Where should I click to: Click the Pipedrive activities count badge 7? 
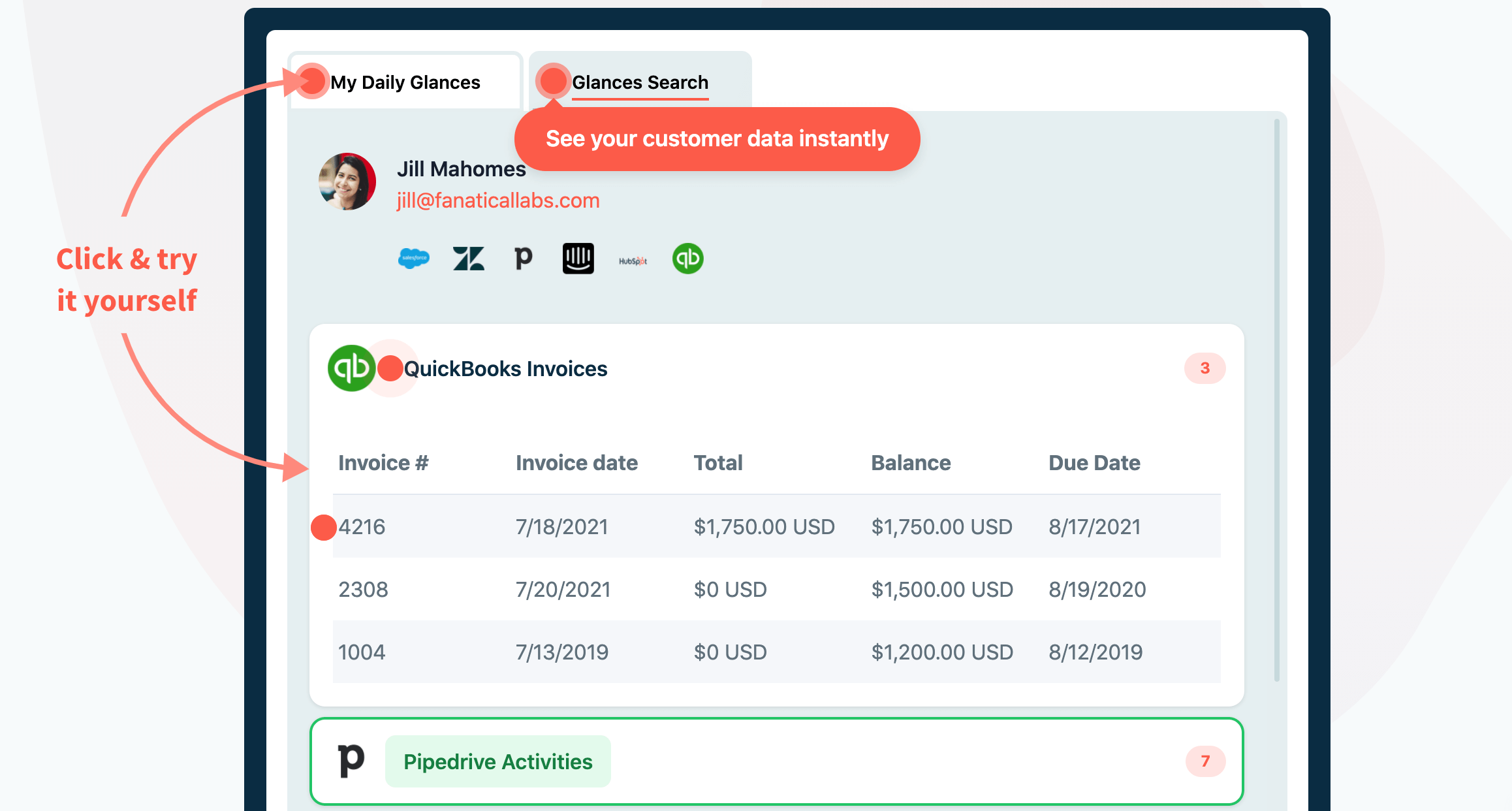pos(1205,761)
